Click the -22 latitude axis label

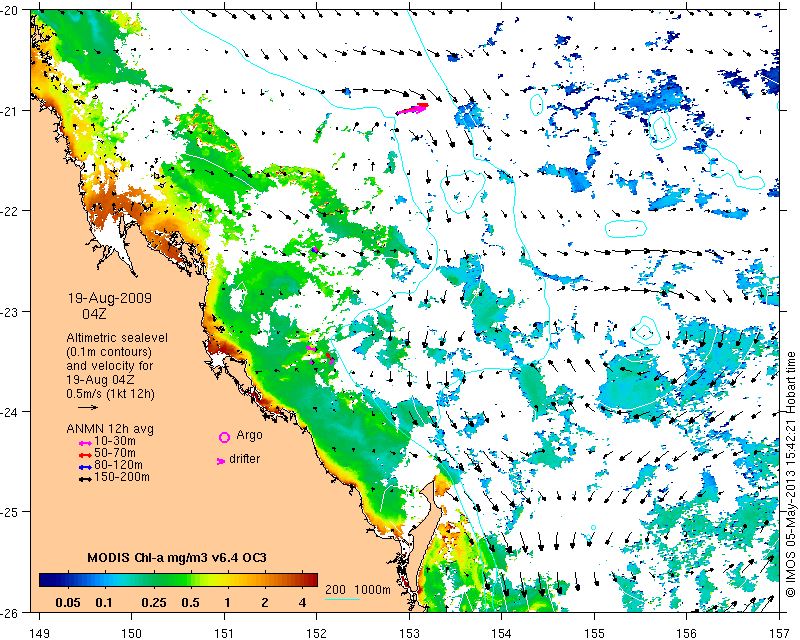tap(9, 211)
